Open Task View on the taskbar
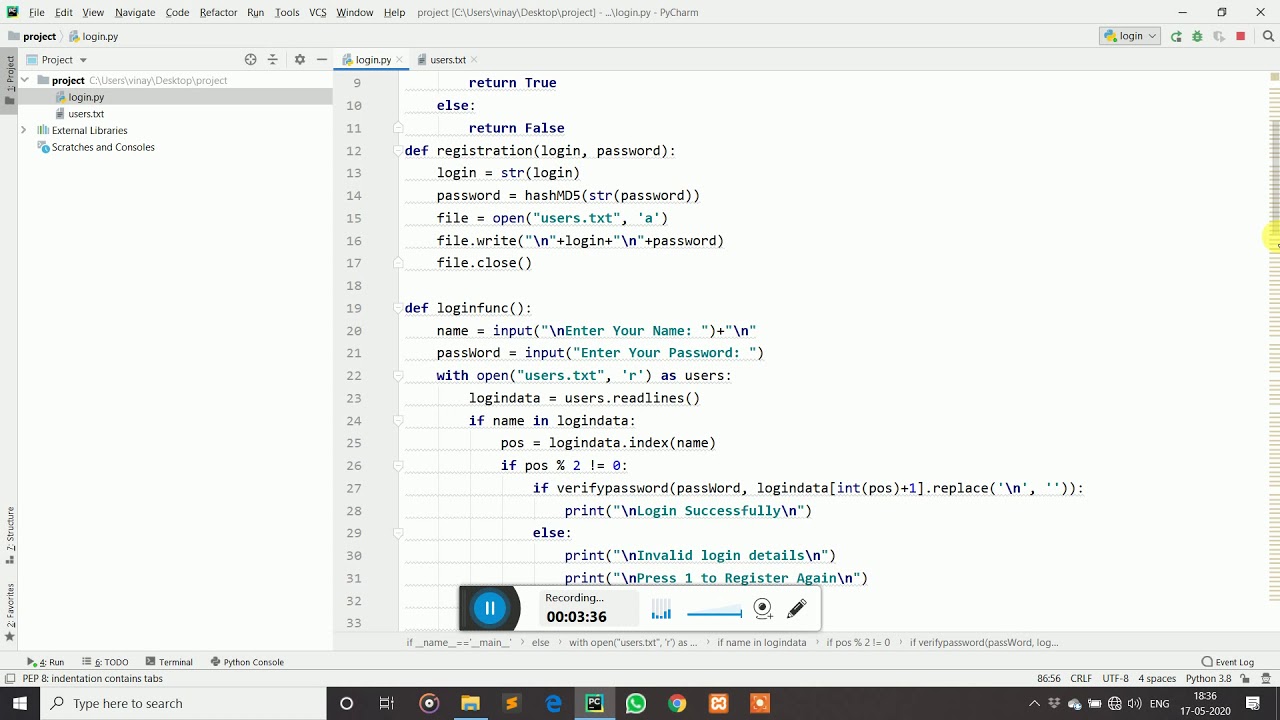 [x=387, y=703]
